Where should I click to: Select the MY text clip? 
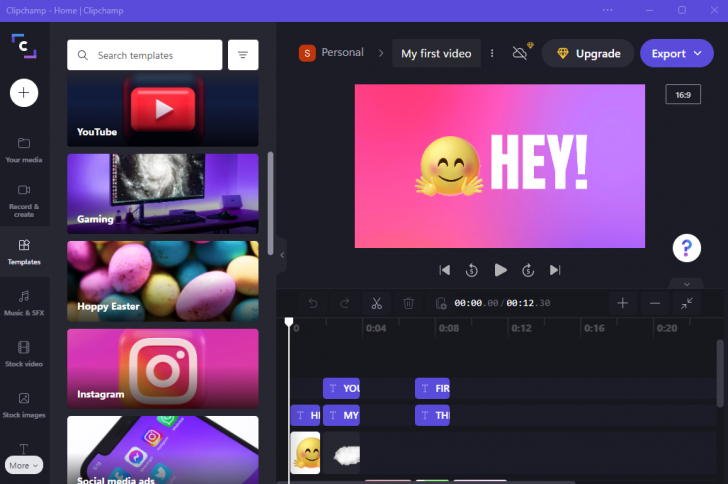341,415
